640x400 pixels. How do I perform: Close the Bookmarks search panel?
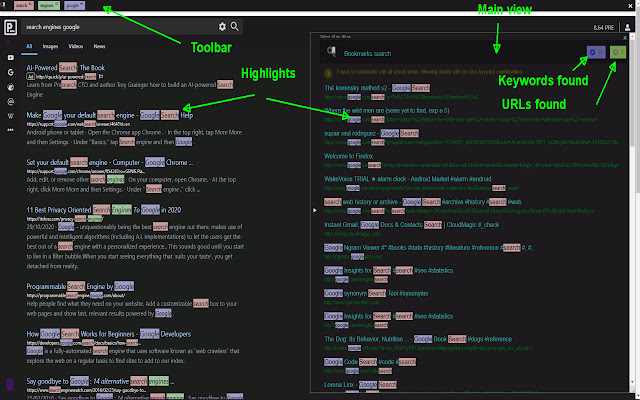click(625, 38)
